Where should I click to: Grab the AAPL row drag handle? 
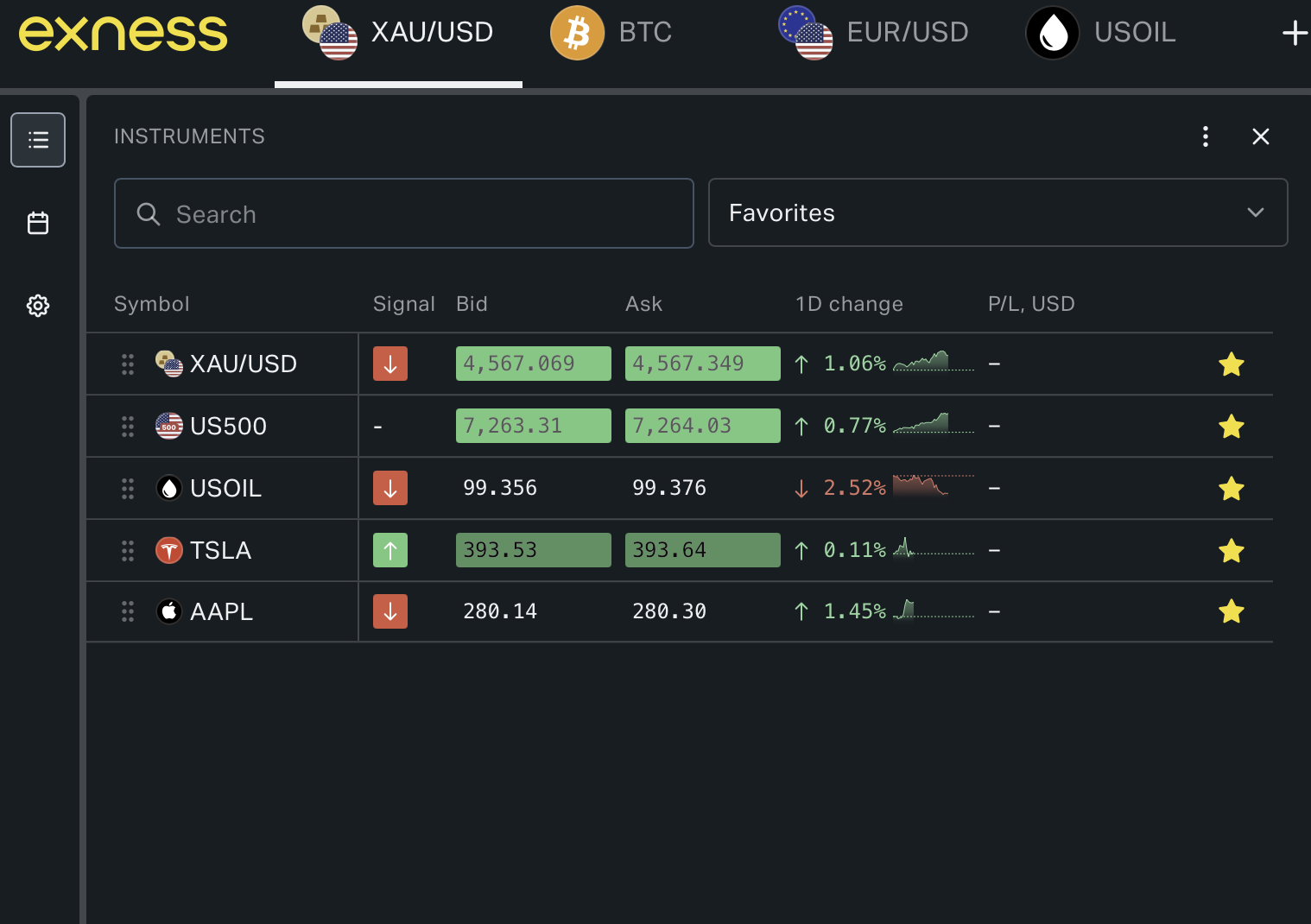click(128, 612)
